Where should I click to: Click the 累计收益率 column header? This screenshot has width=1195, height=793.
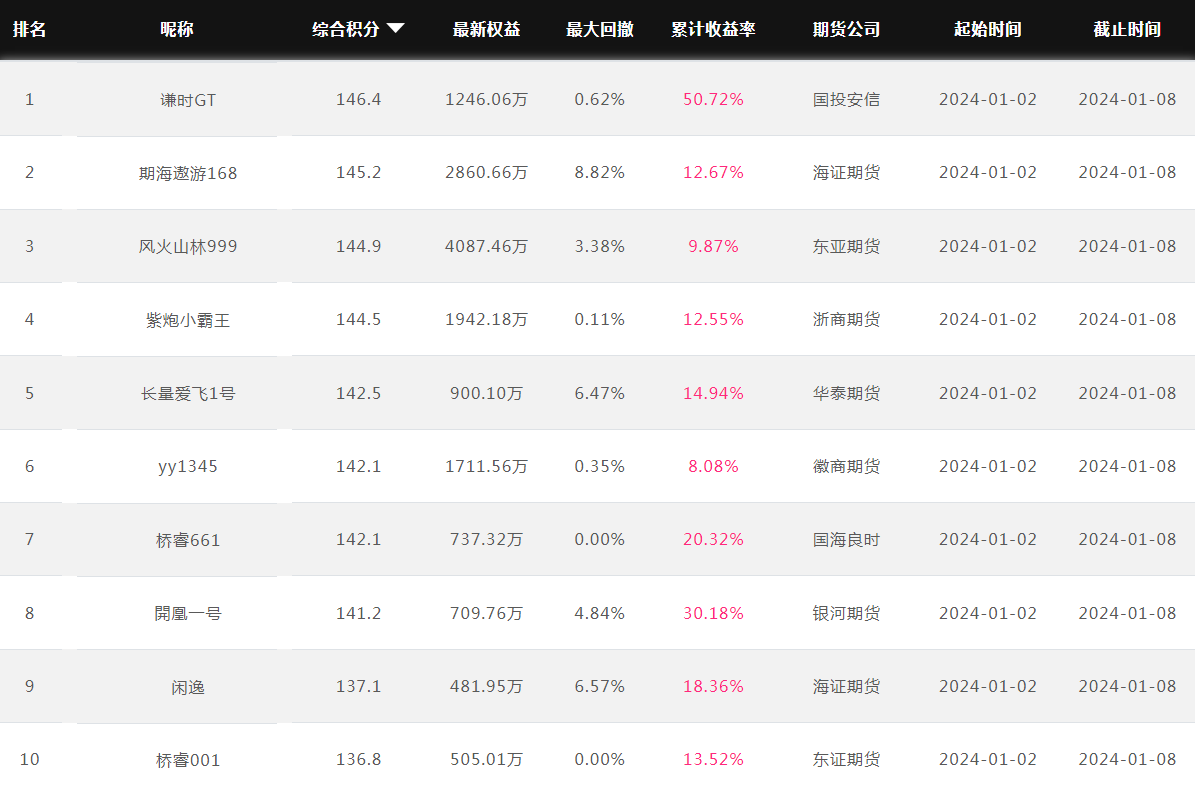(713, 29)
